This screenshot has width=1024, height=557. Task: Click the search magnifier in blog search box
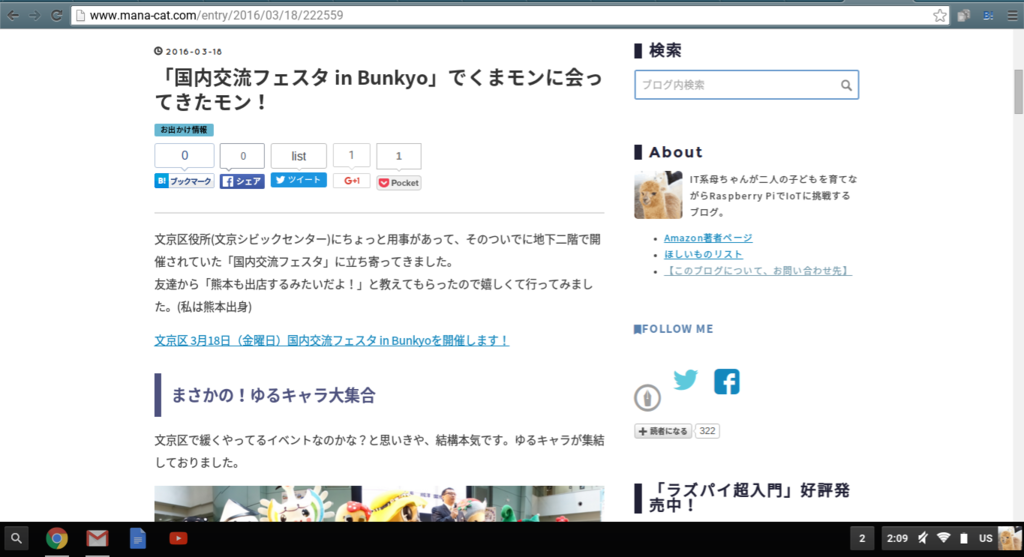[846, 85]
